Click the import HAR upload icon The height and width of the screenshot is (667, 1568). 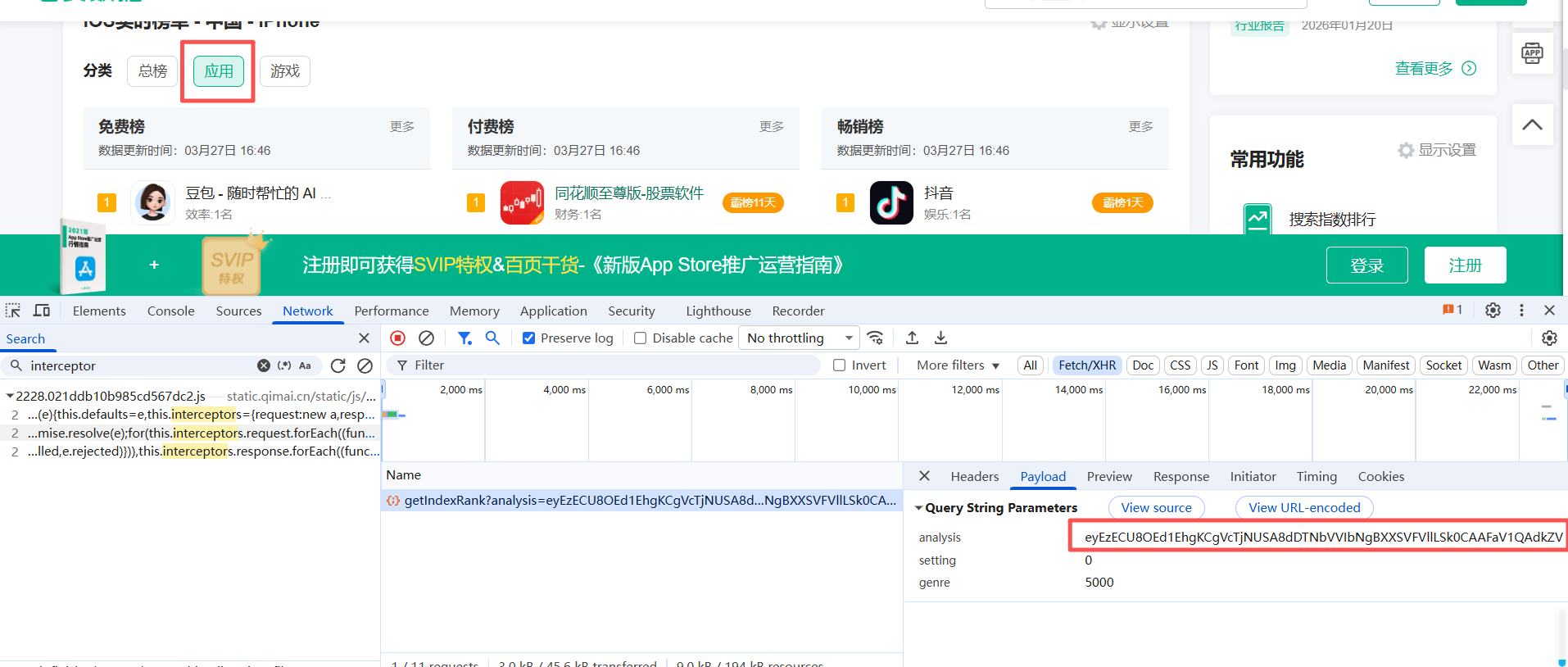coord(912,338)
